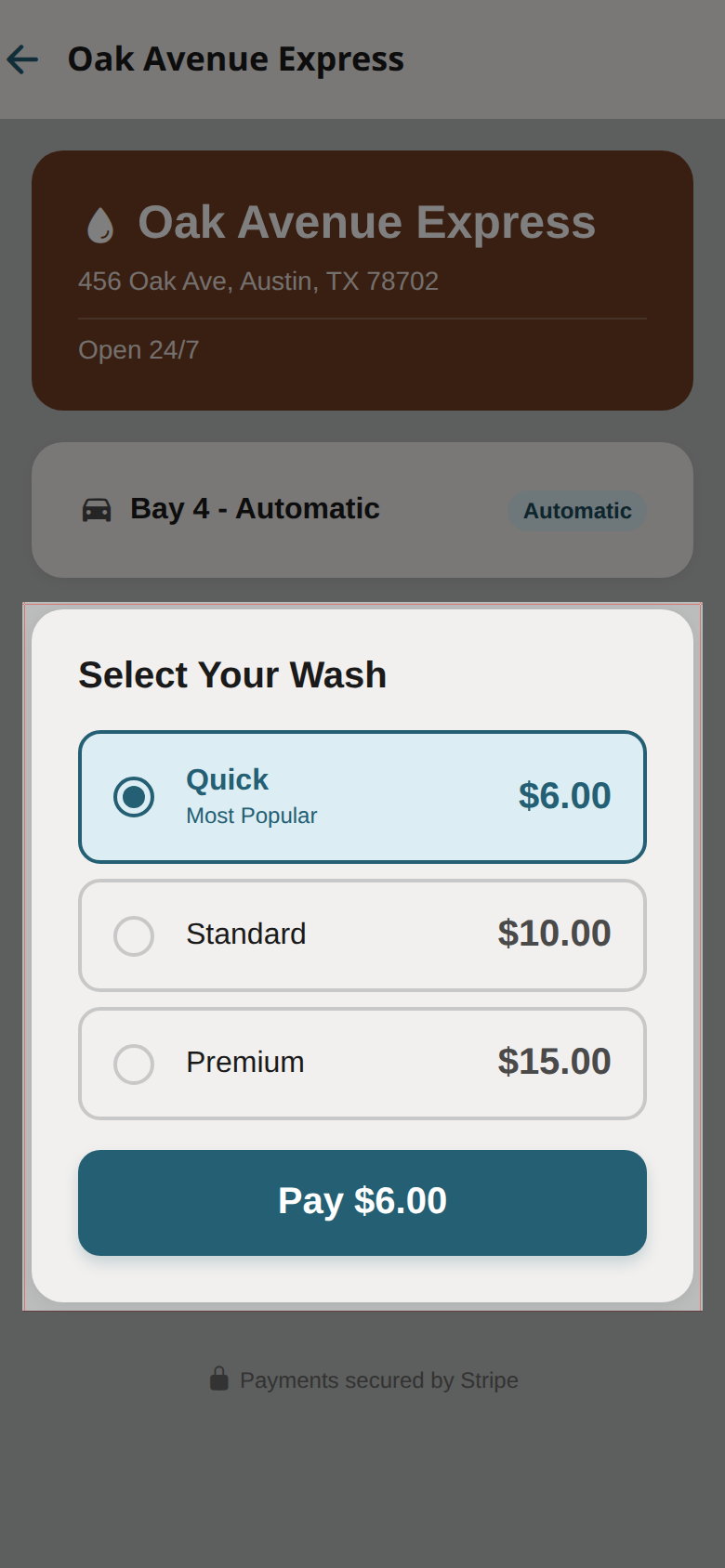The width and height of the screenshot is (725, 1568).
Task: Click the Most Popular label under Quick
Action: [x=251, y=816]
